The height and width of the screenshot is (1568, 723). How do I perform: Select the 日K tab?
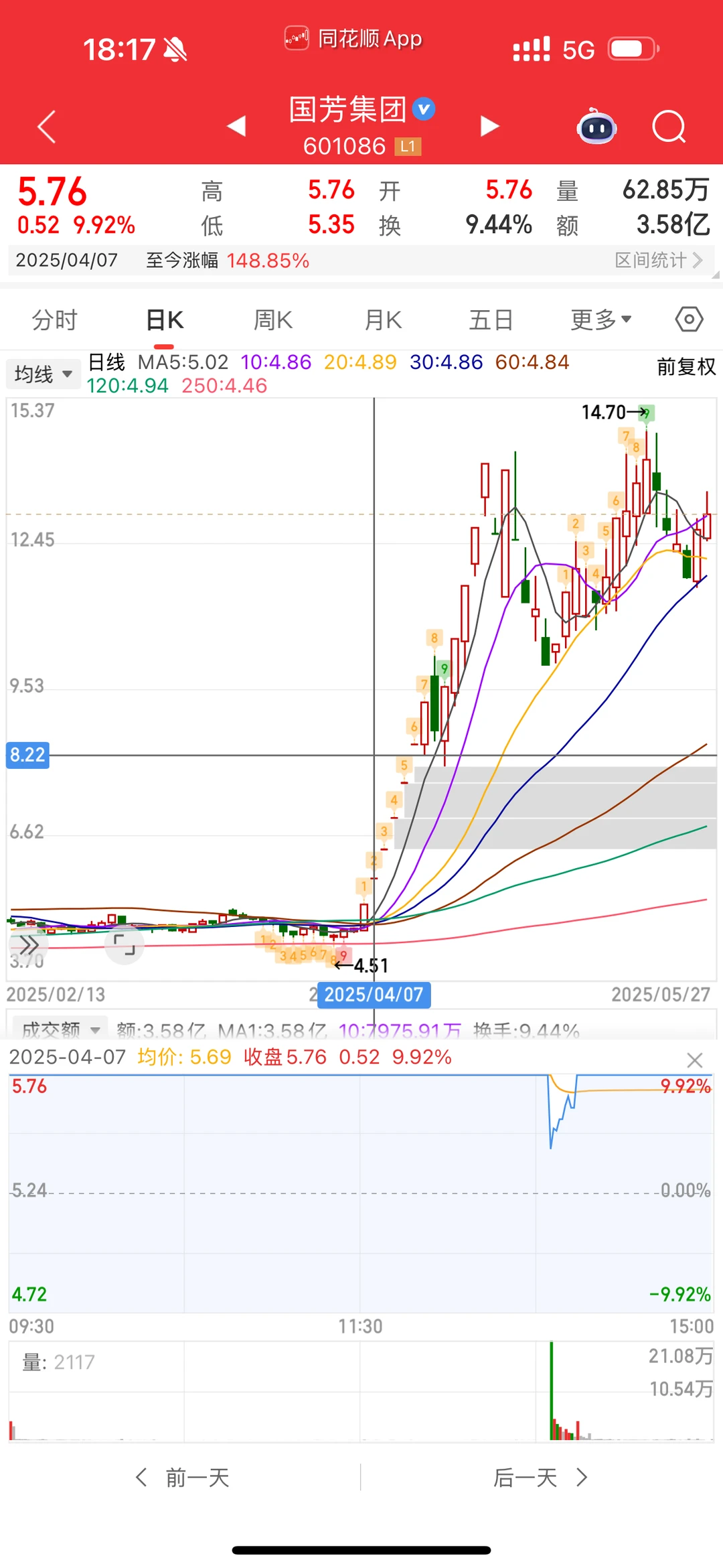(165, 320)
